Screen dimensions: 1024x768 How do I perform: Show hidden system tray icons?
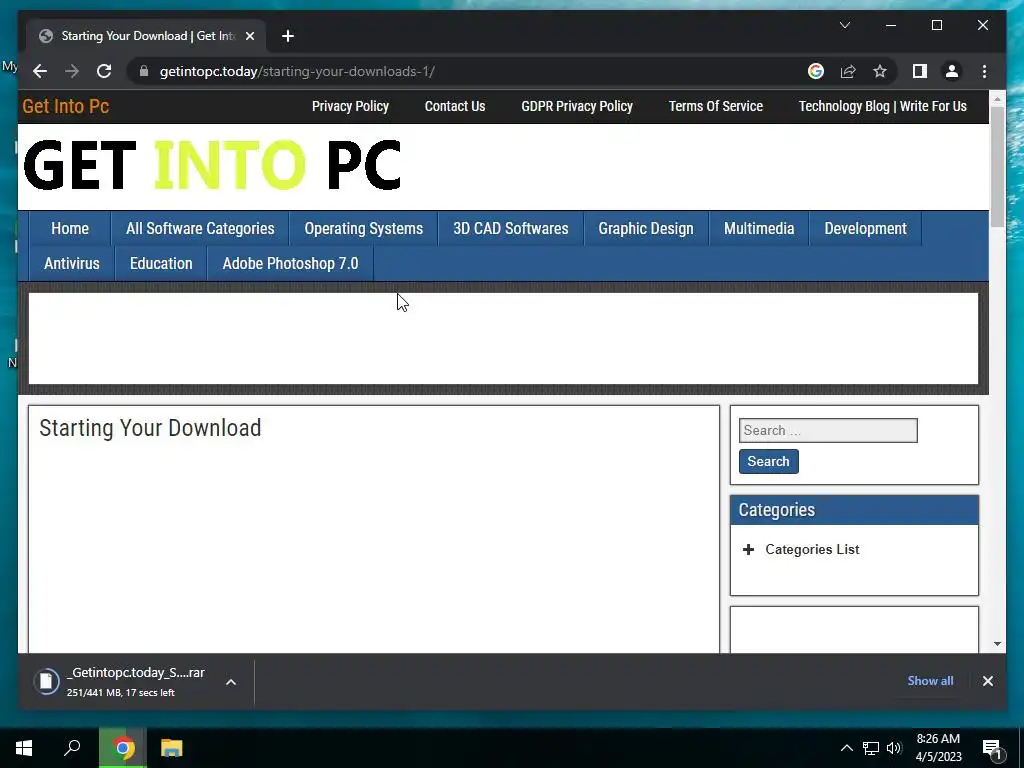tap(846, 748)
